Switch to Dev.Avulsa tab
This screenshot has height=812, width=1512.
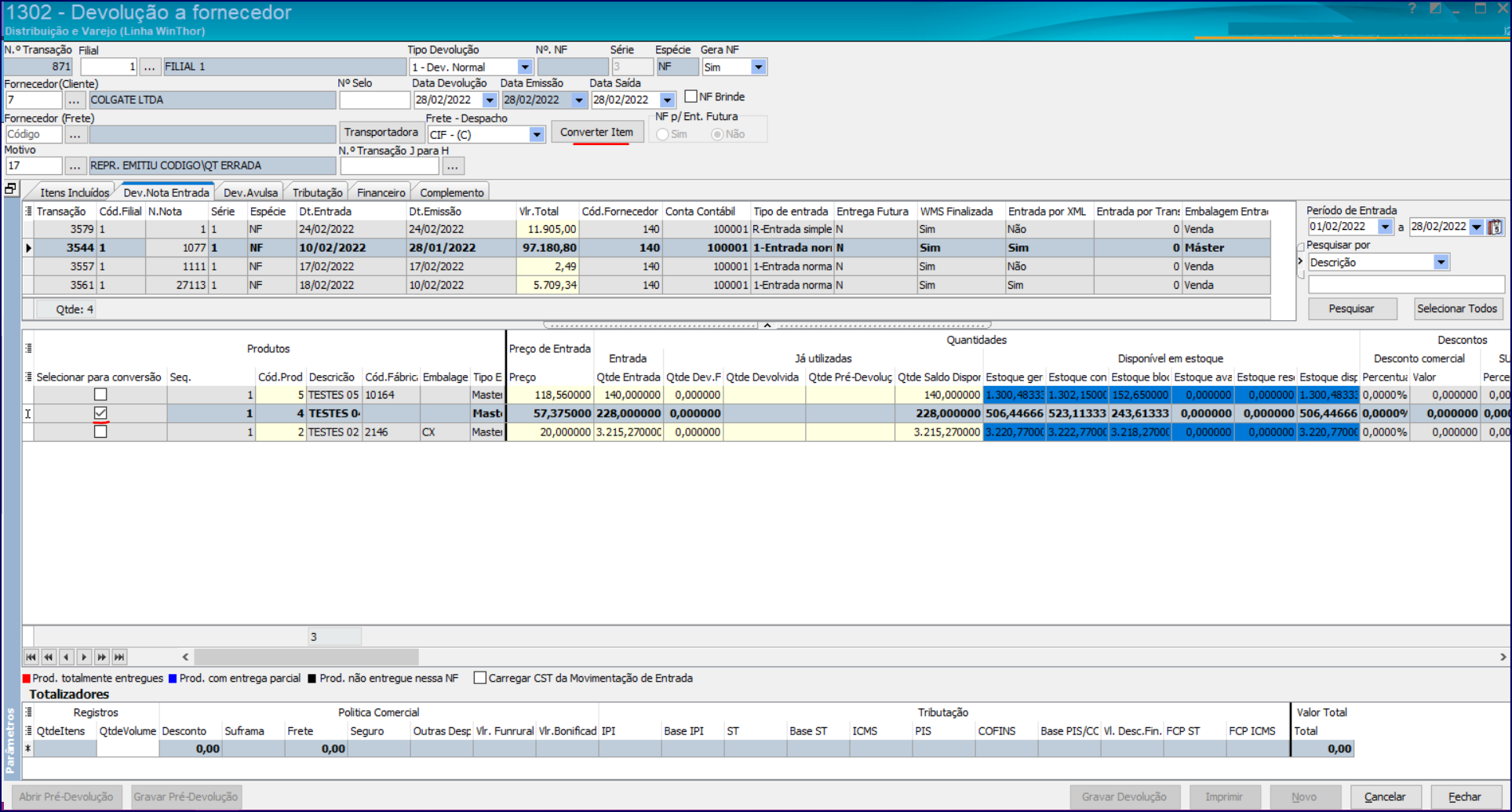tap(250, 192)
